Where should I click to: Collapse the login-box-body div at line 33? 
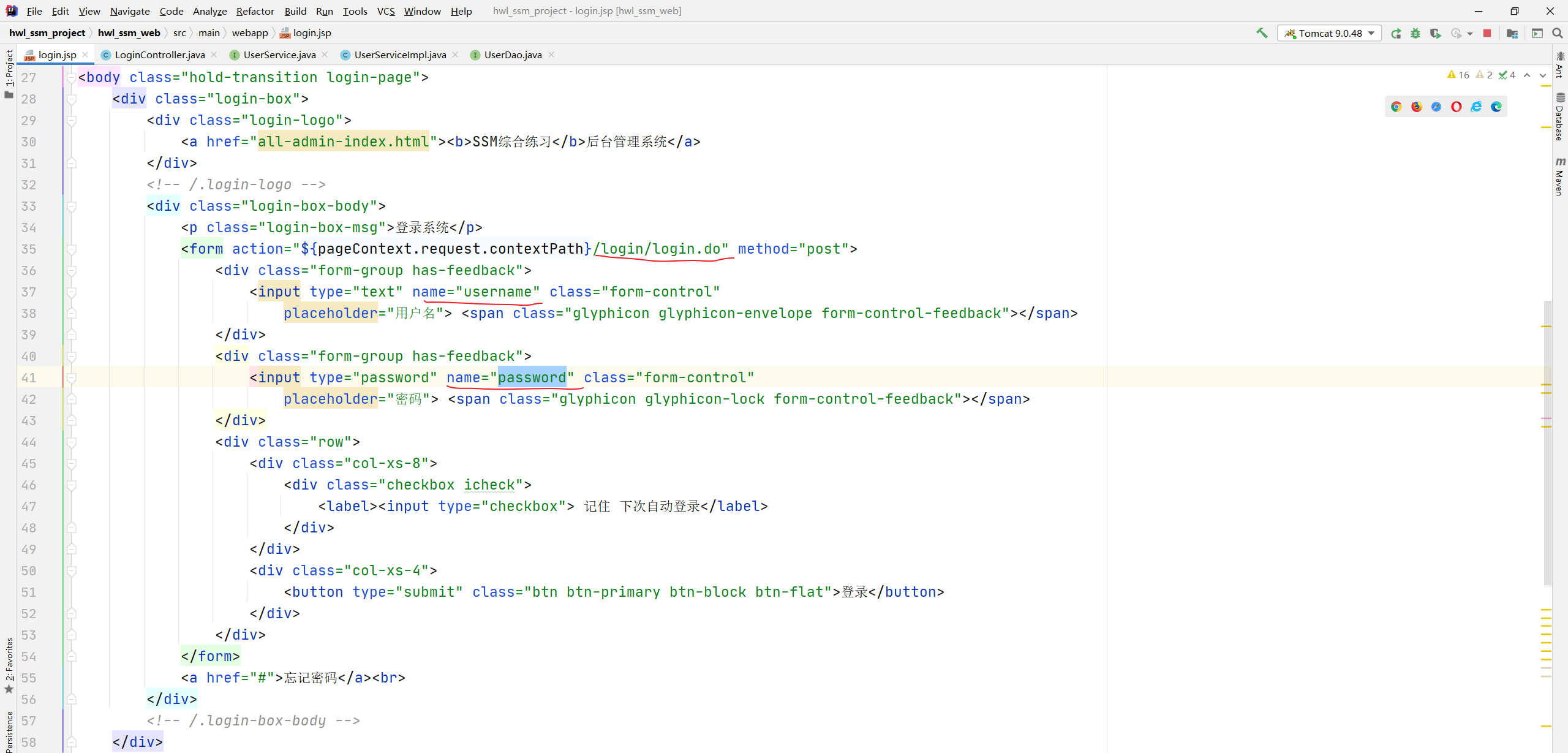[x=72, y=206]
